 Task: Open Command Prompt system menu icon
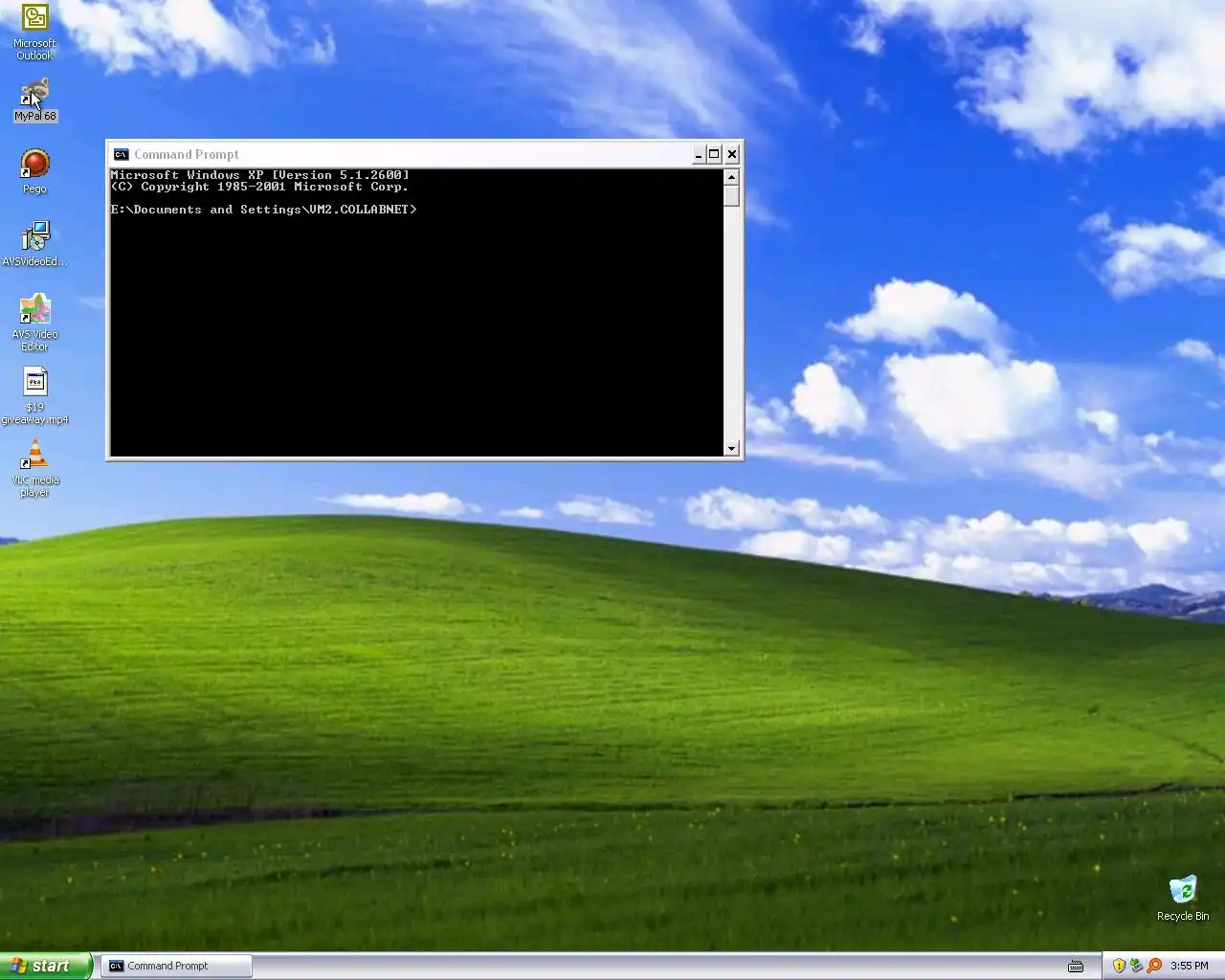(121, 154)
